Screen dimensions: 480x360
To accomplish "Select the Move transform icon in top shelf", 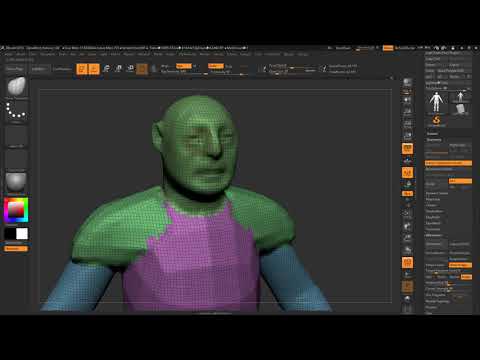I will click(x=106, y=69).
